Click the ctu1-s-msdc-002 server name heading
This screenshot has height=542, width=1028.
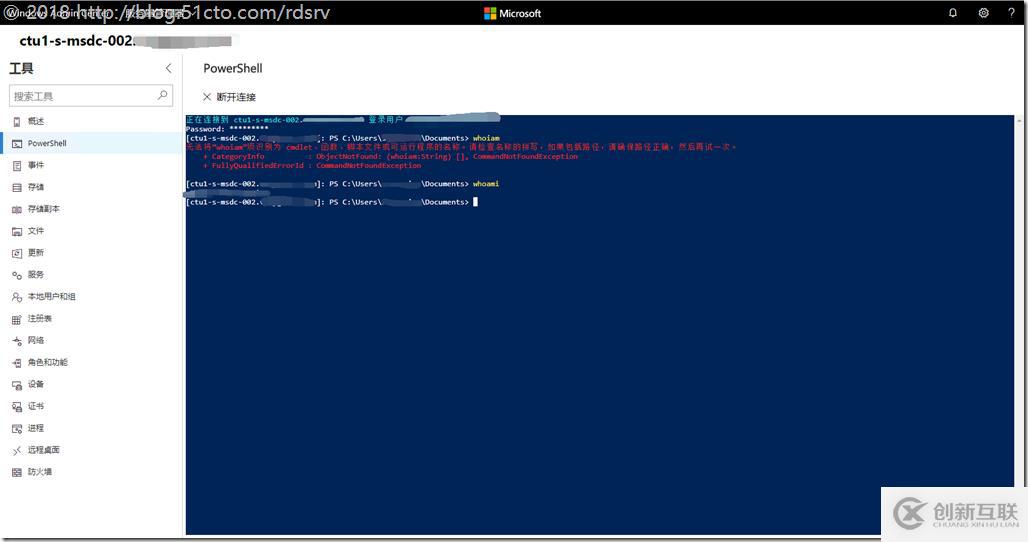76,41
